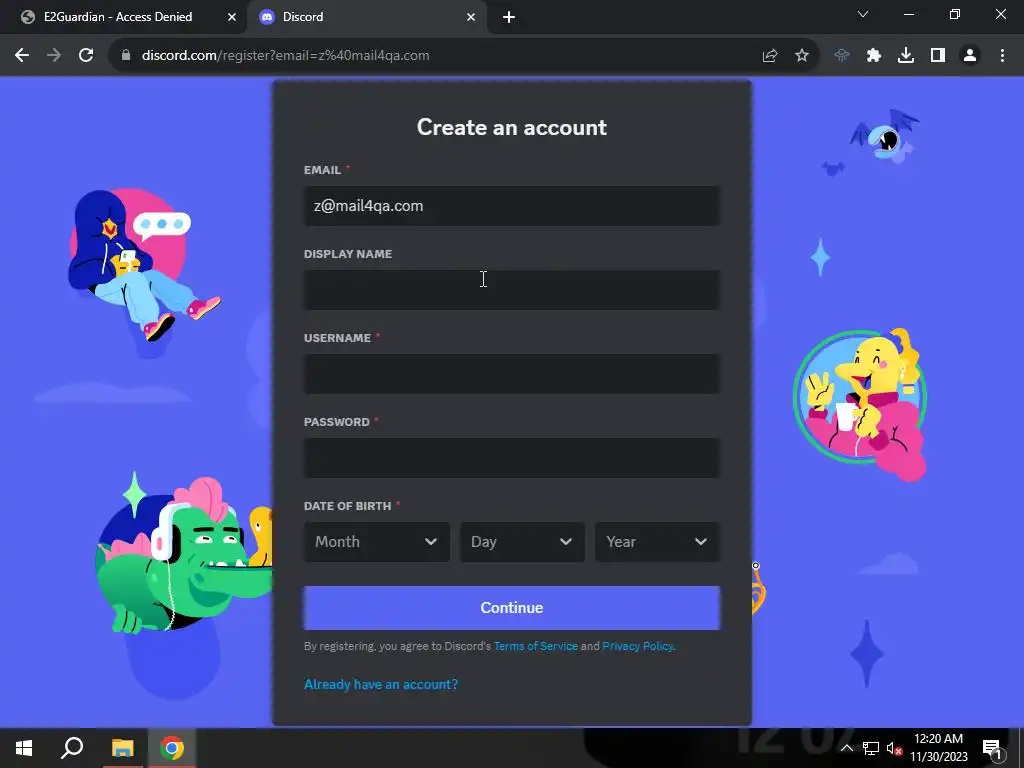Open the Windows Start menu
The width and height of the screenshot is (1024, 768).
click(24, 748)
